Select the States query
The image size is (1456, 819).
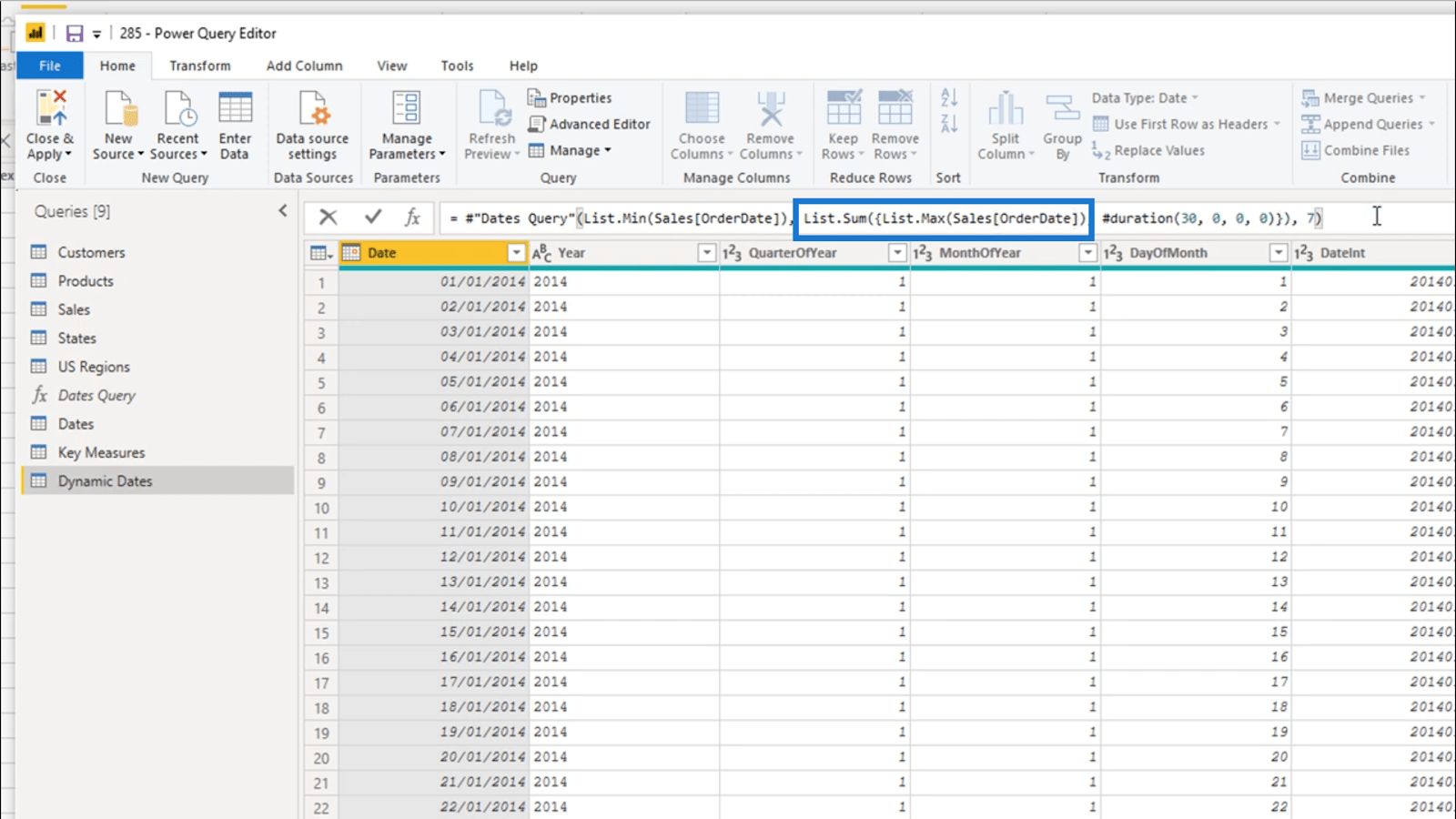[x=157, y=338]
